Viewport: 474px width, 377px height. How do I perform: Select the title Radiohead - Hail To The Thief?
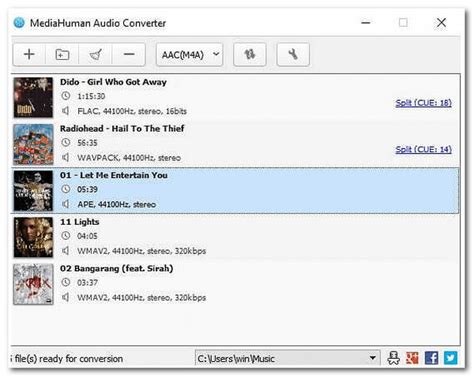point(122,129)
